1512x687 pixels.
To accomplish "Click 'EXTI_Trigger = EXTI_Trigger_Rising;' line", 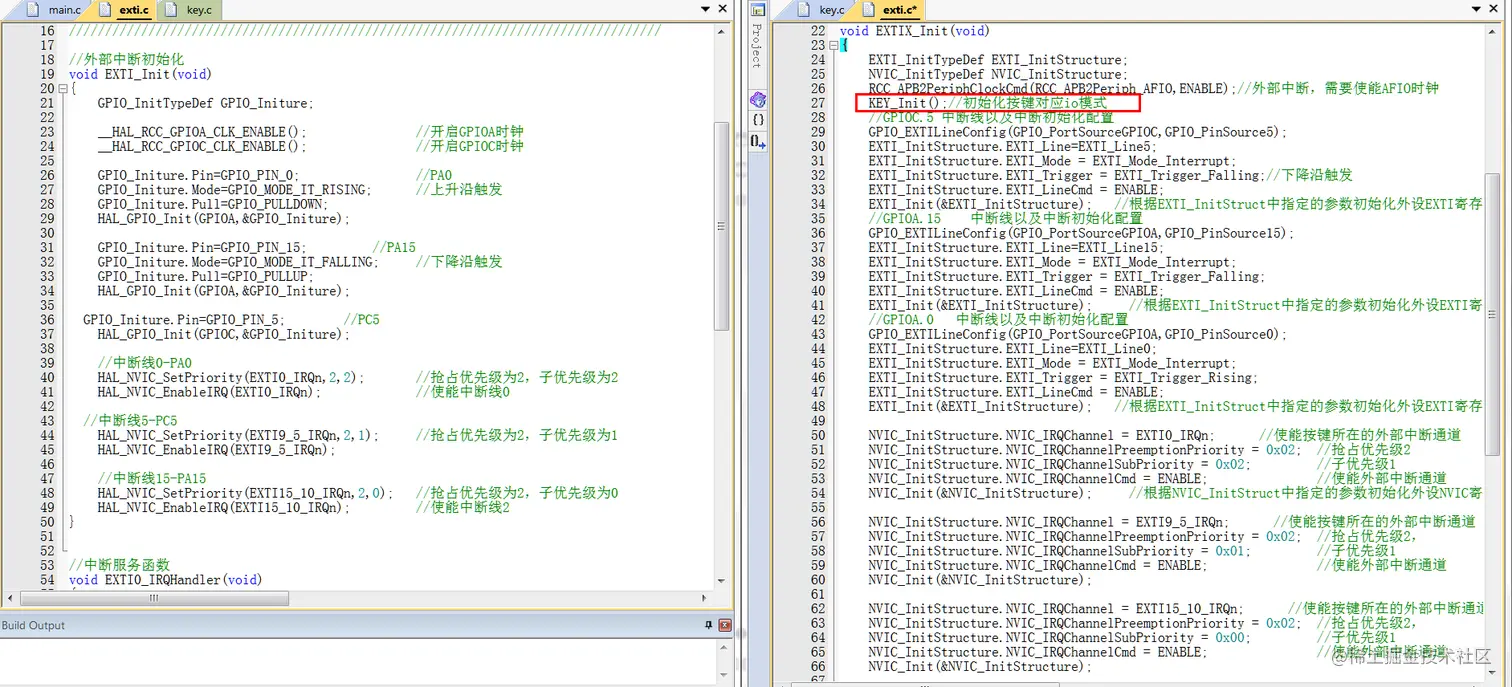I will (1062, 378).
